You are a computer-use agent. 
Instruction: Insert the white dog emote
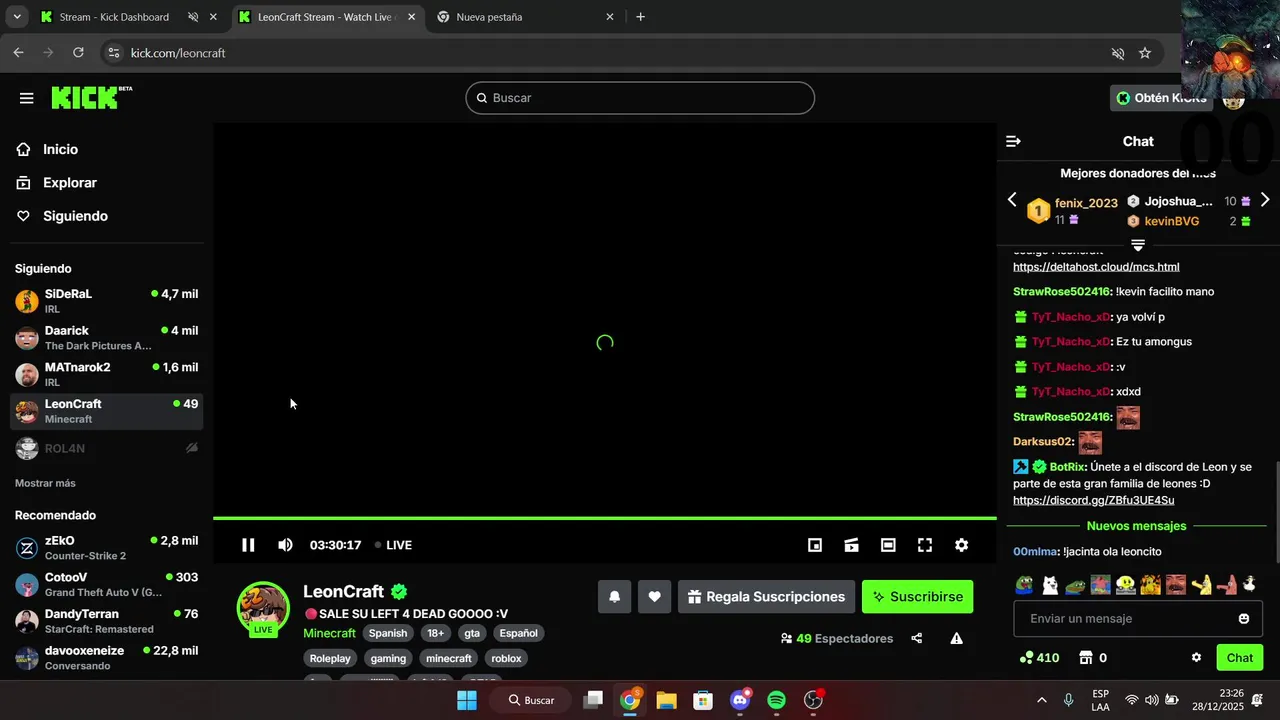point(1049,584)
